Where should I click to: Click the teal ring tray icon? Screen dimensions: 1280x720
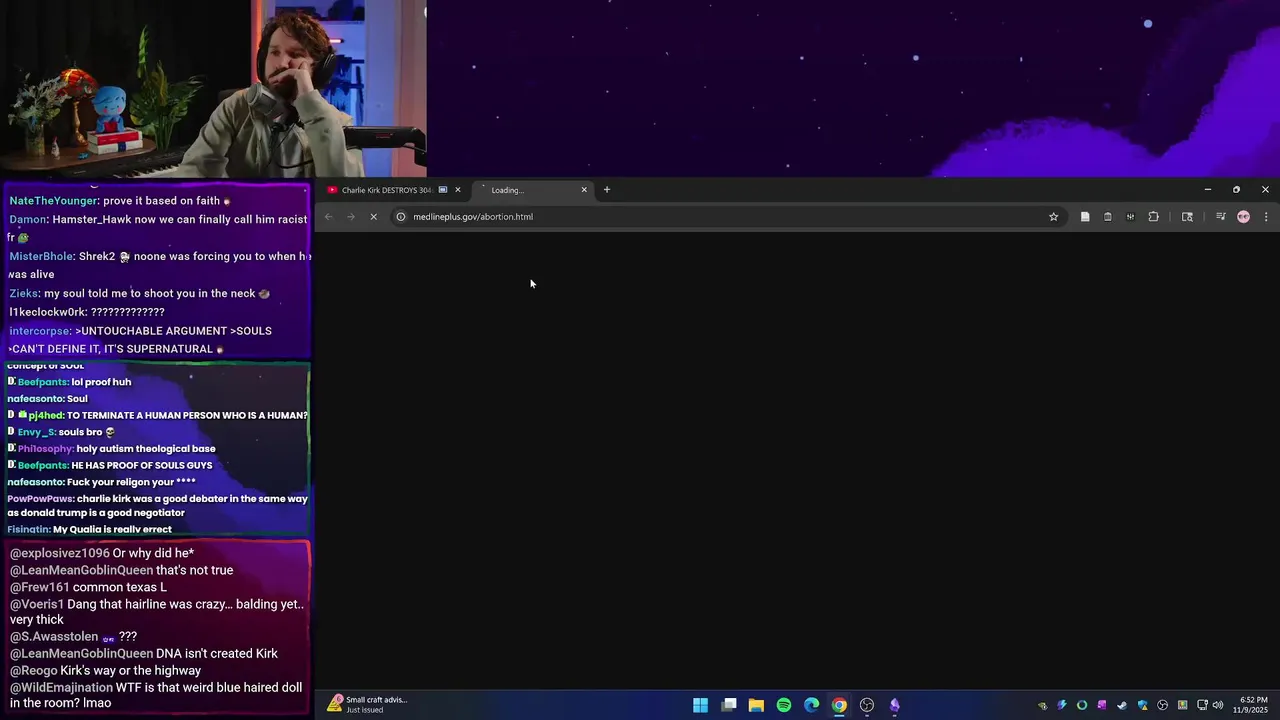tap(1082, 705)
